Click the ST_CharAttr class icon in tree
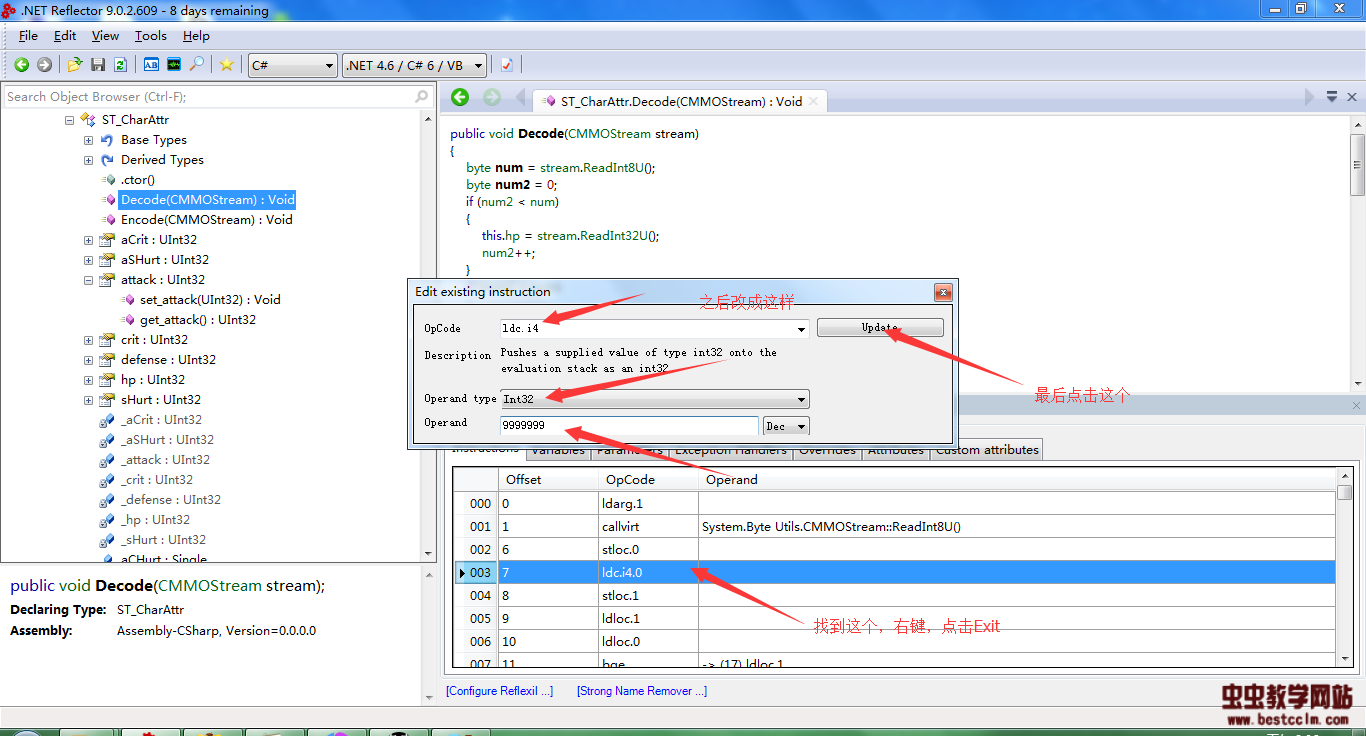This screenshot has height=736, width=1366. point(89,120)
